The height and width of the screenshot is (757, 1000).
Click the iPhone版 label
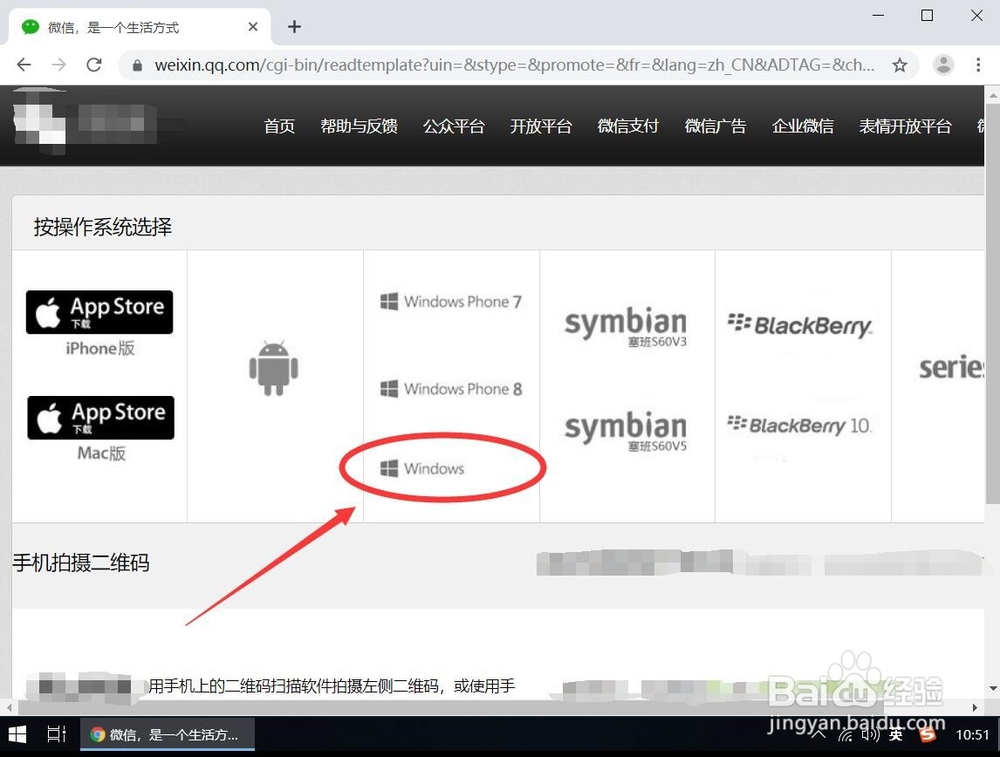coord(100,348)
